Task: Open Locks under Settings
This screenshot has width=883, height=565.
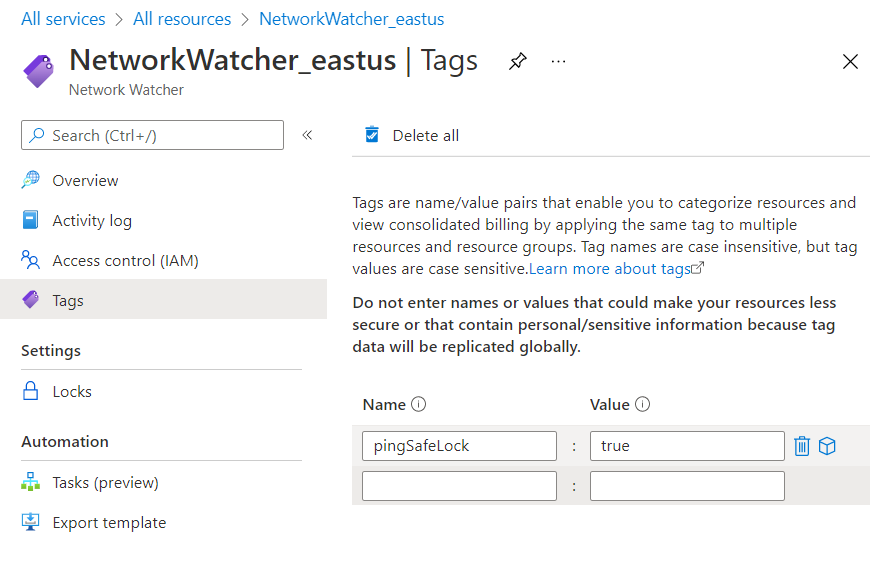Action: pos(72,392)
